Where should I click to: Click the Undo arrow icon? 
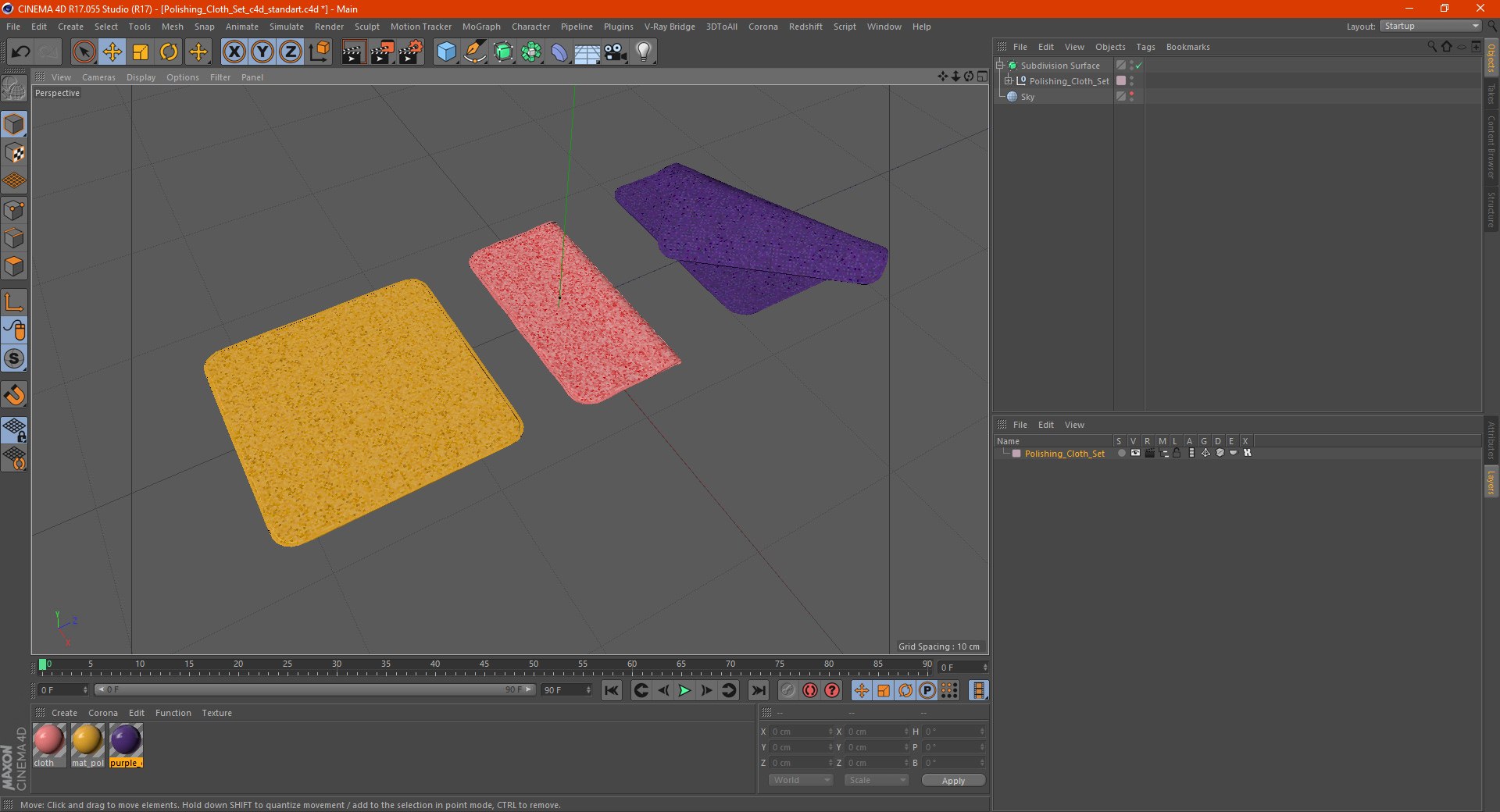[x=21, y=52]
